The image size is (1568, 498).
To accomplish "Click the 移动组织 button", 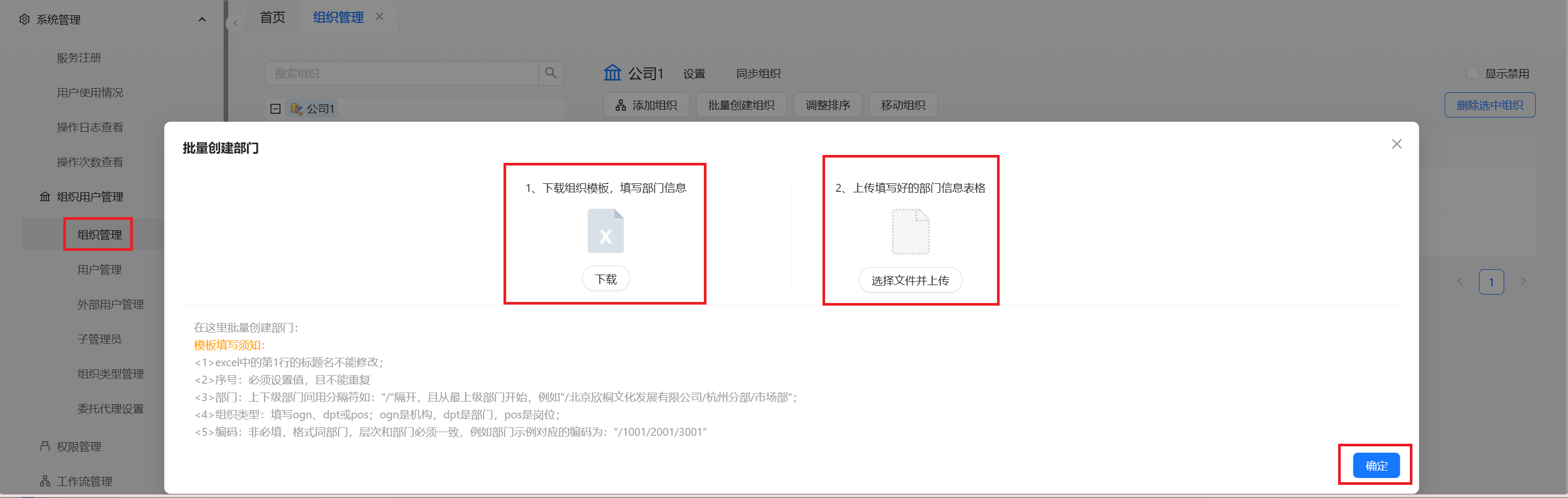I will pos(903,105).
